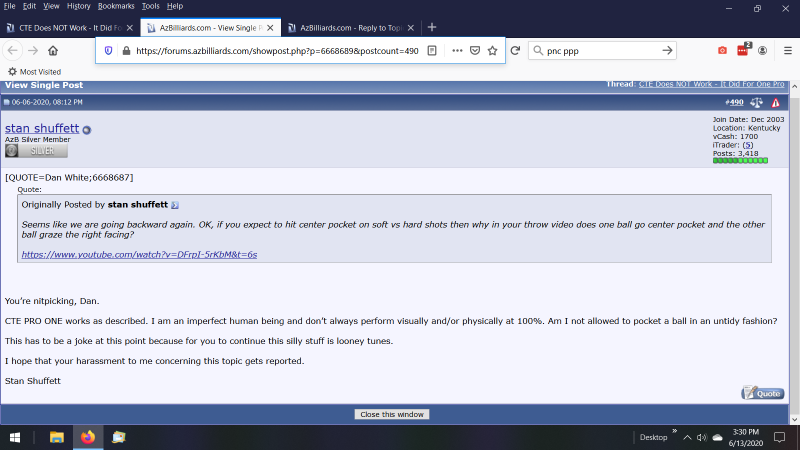The width and height of the screenshot is (800, 450).
Task: Open the YouTube link in the quoted text
Action: tap(139, 255)
